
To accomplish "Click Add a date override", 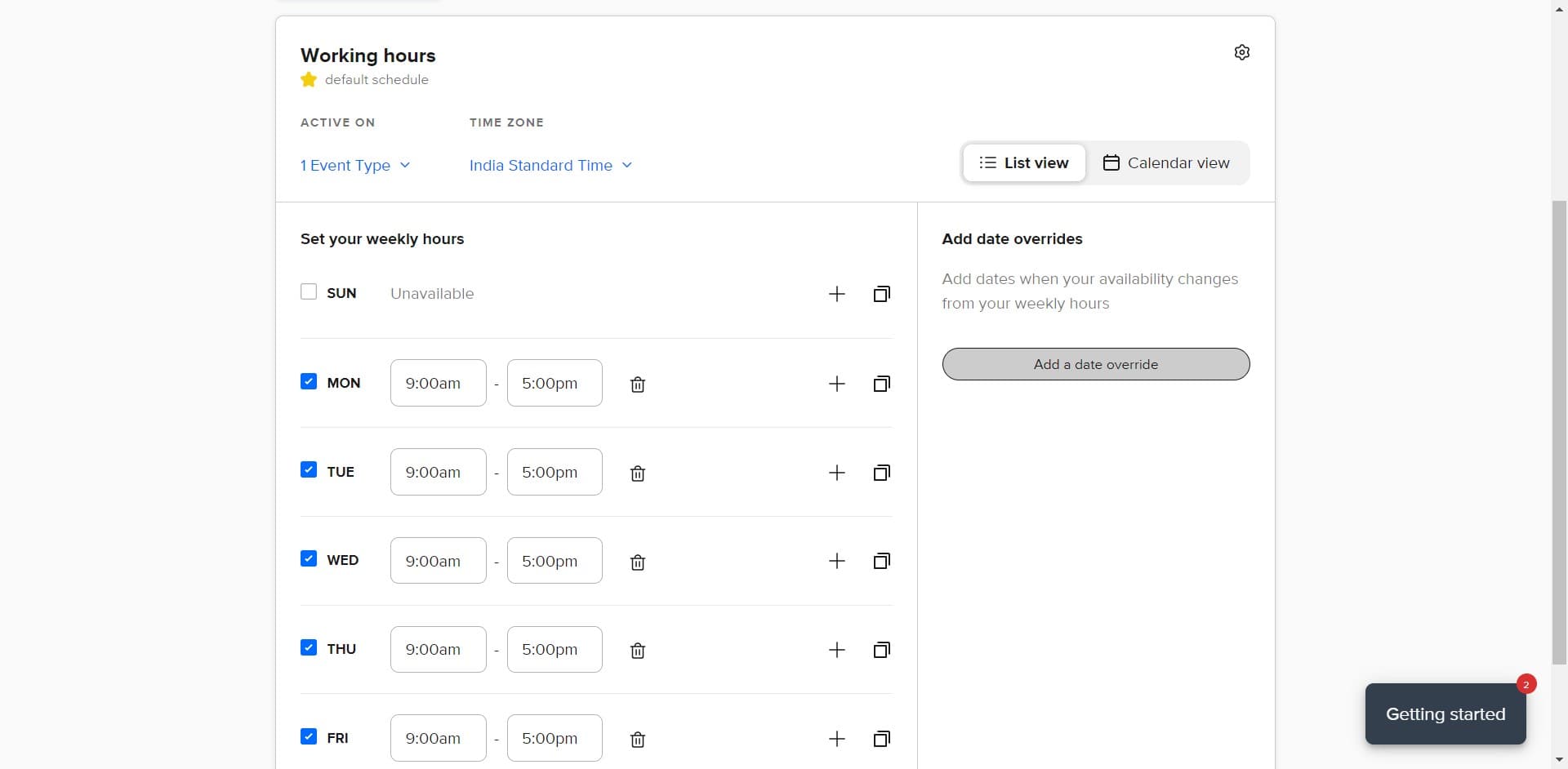I will click(1095, 364).
